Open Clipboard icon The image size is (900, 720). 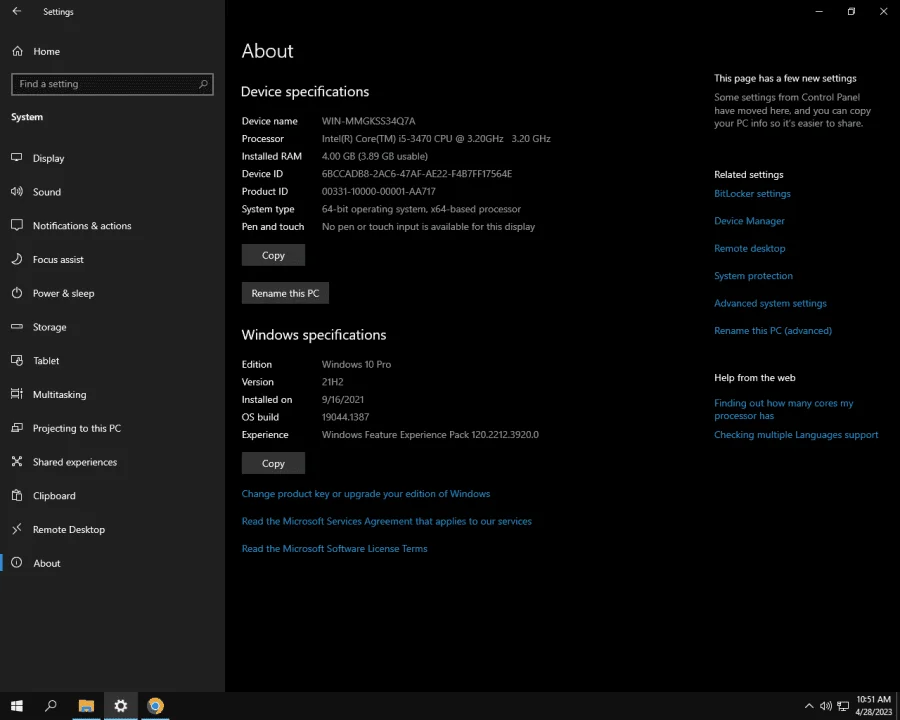coord(17,495)
